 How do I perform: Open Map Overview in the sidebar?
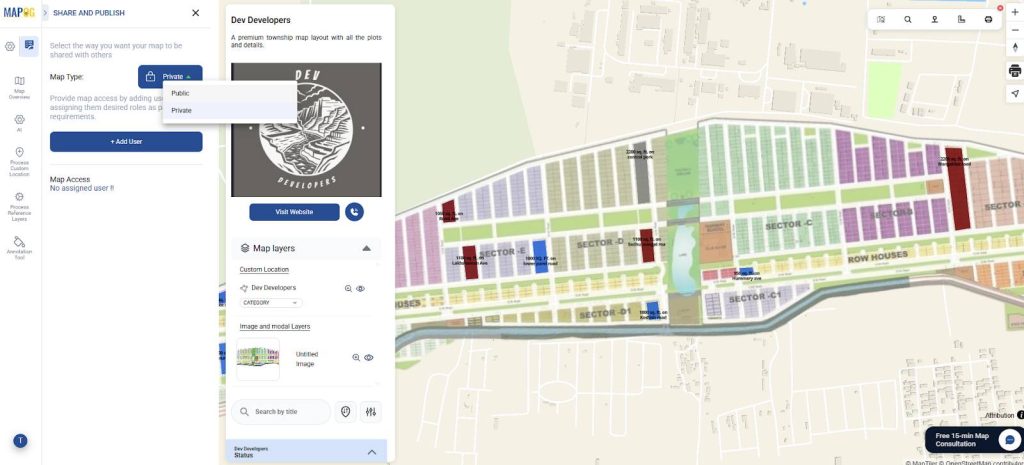(19, 87)
